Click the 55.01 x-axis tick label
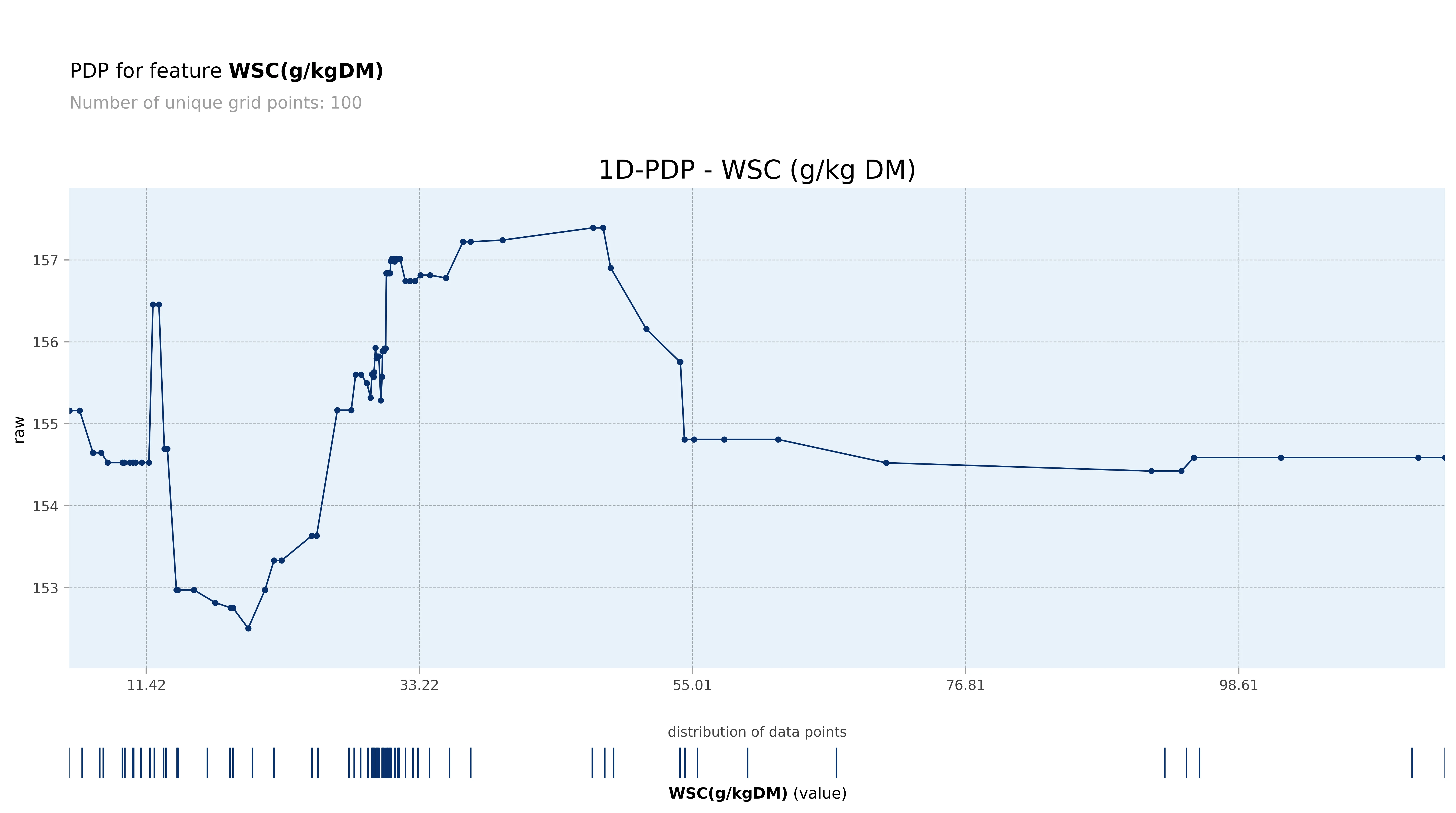1456x813 pixels. tap(692, 685)
